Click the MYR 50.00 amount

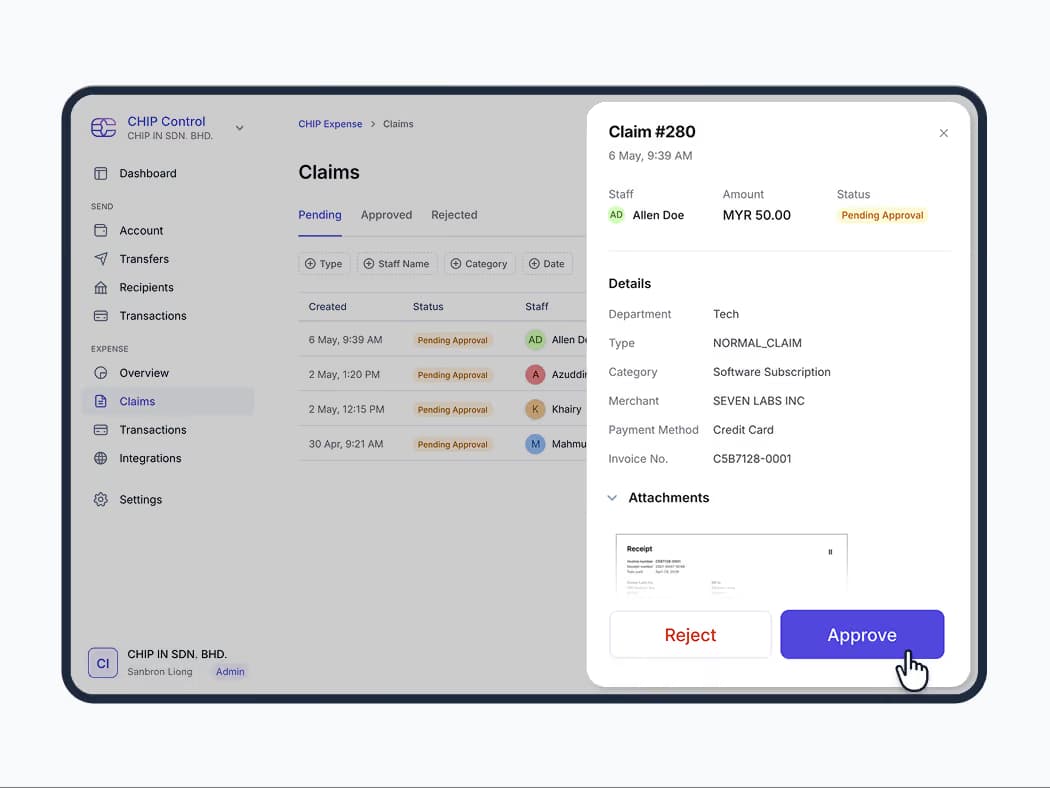click(x=757, y=215)
